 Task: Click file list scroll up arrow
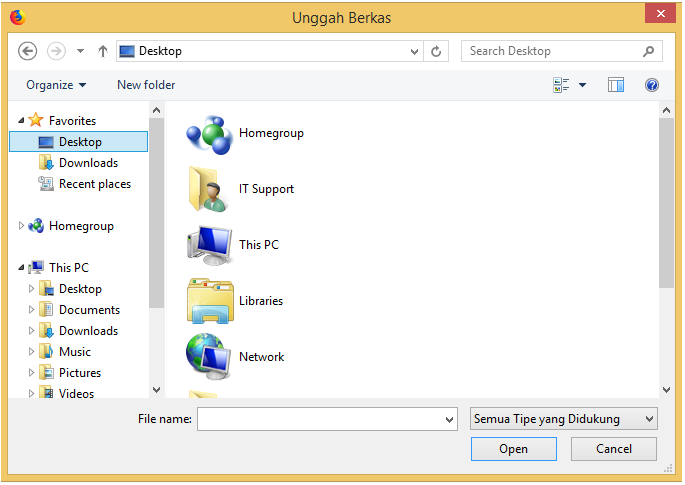point(666,110)
